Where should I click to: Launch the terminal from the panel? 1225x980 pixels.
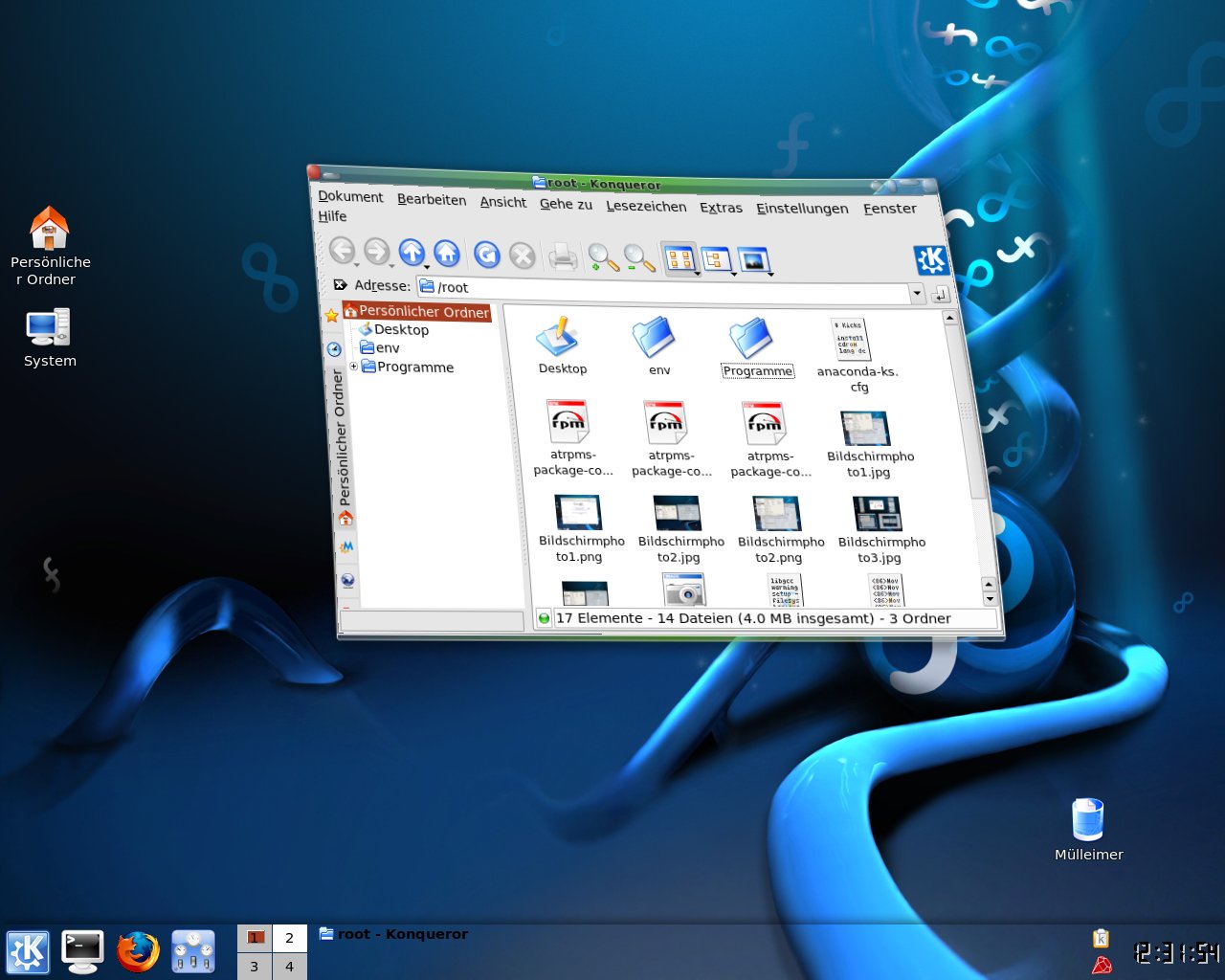tap(82, 952)
